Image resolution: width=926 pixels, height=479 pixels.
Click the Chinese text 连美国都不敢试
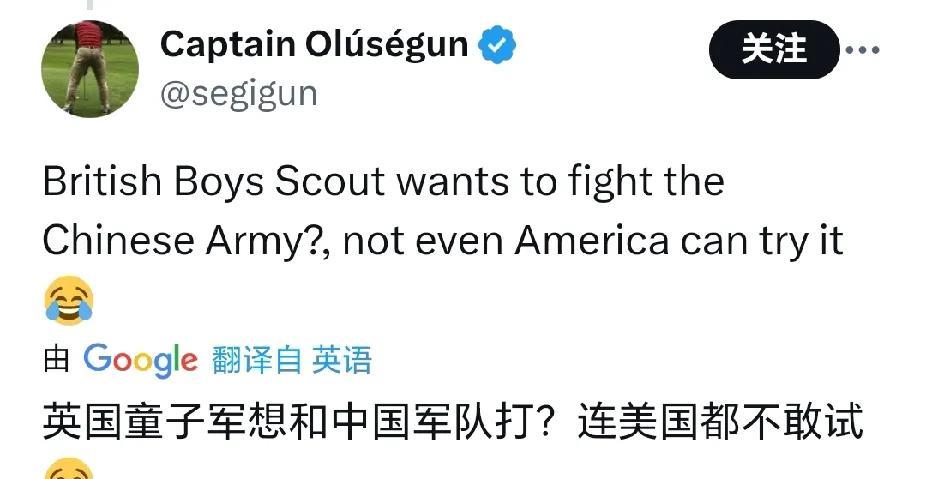click(720, 423)
